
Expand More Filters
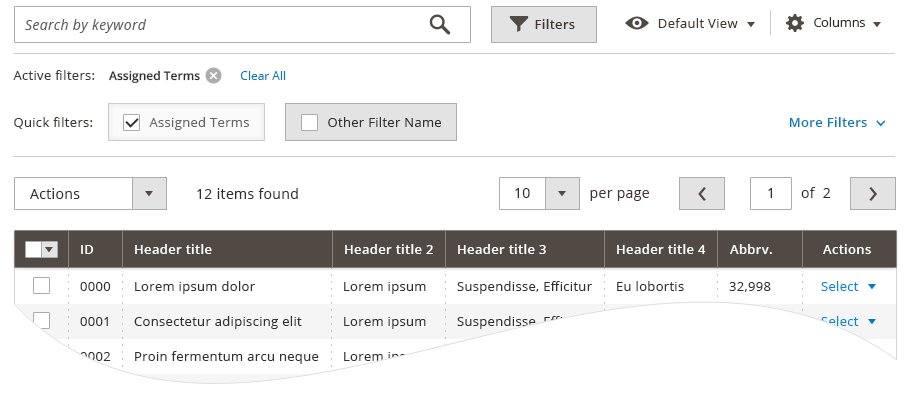pyautogui.click(x=837, y=123)
